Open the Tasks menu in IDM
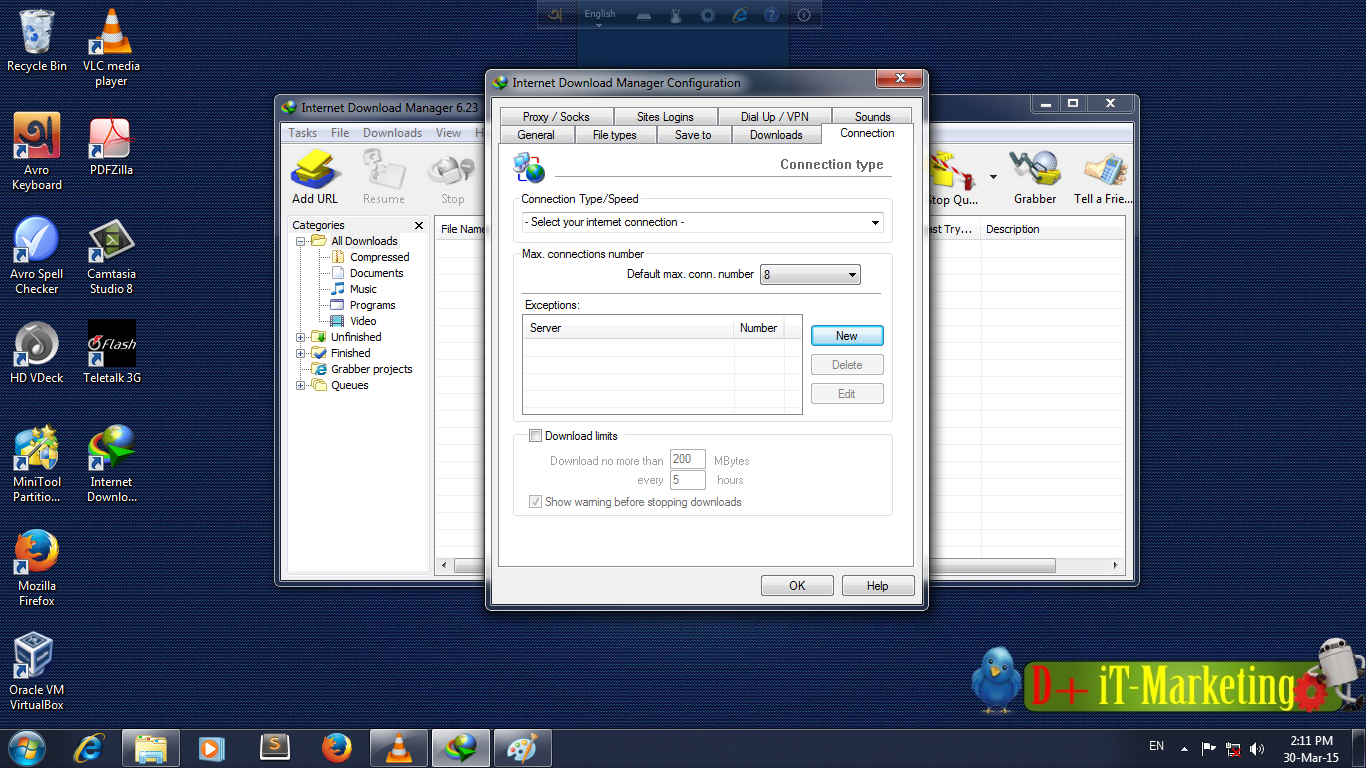 click(x=303, y=133)
